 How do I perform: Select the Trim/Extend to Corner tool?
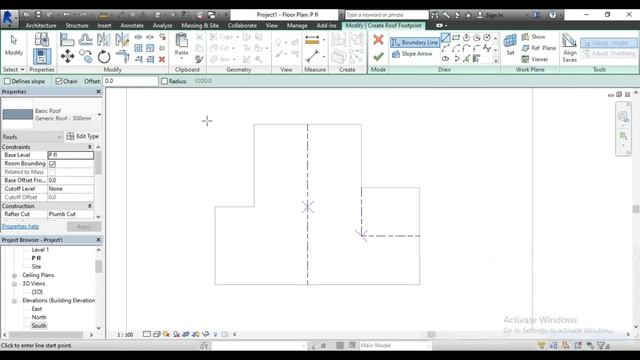coord(122,56)
